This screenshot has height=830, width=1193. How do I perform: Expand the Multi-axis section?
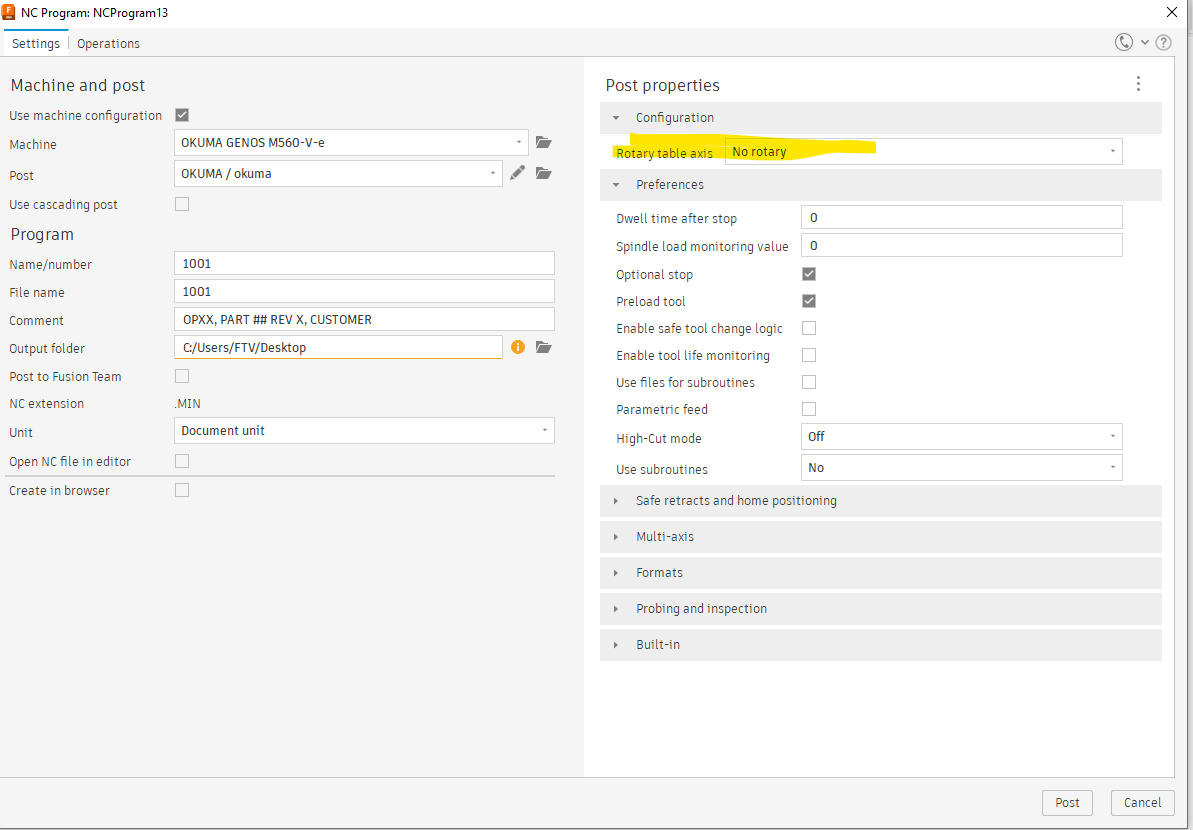click(x=880, y=536)
